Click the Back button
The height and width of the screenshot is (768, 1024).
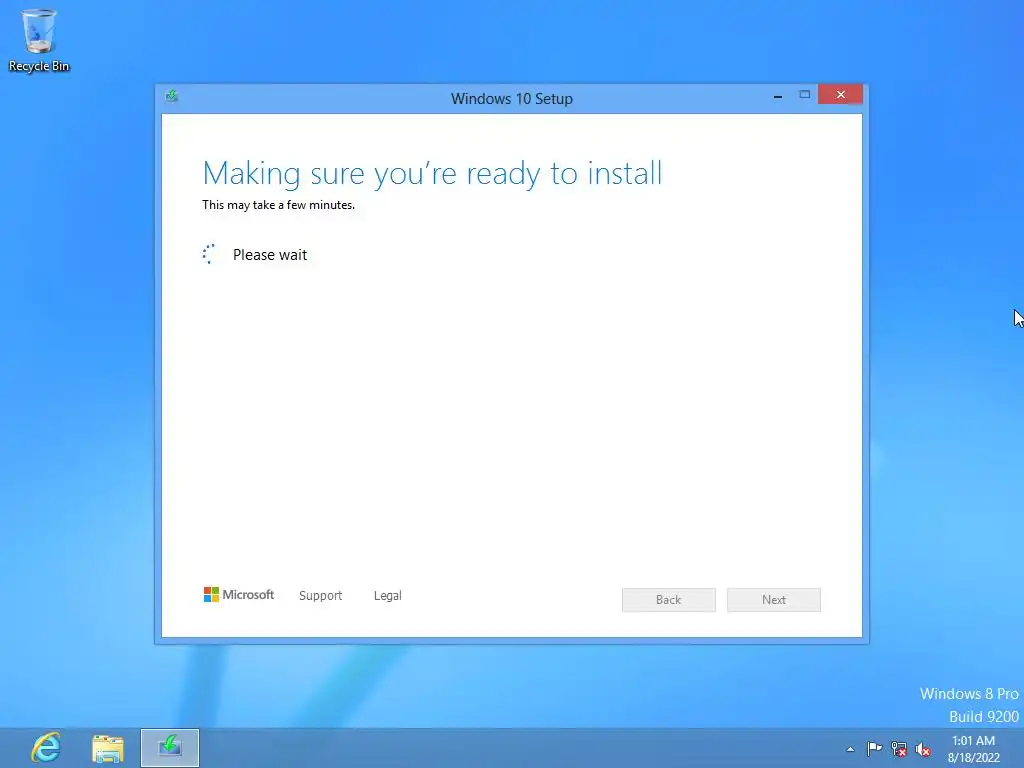[669, 600]
